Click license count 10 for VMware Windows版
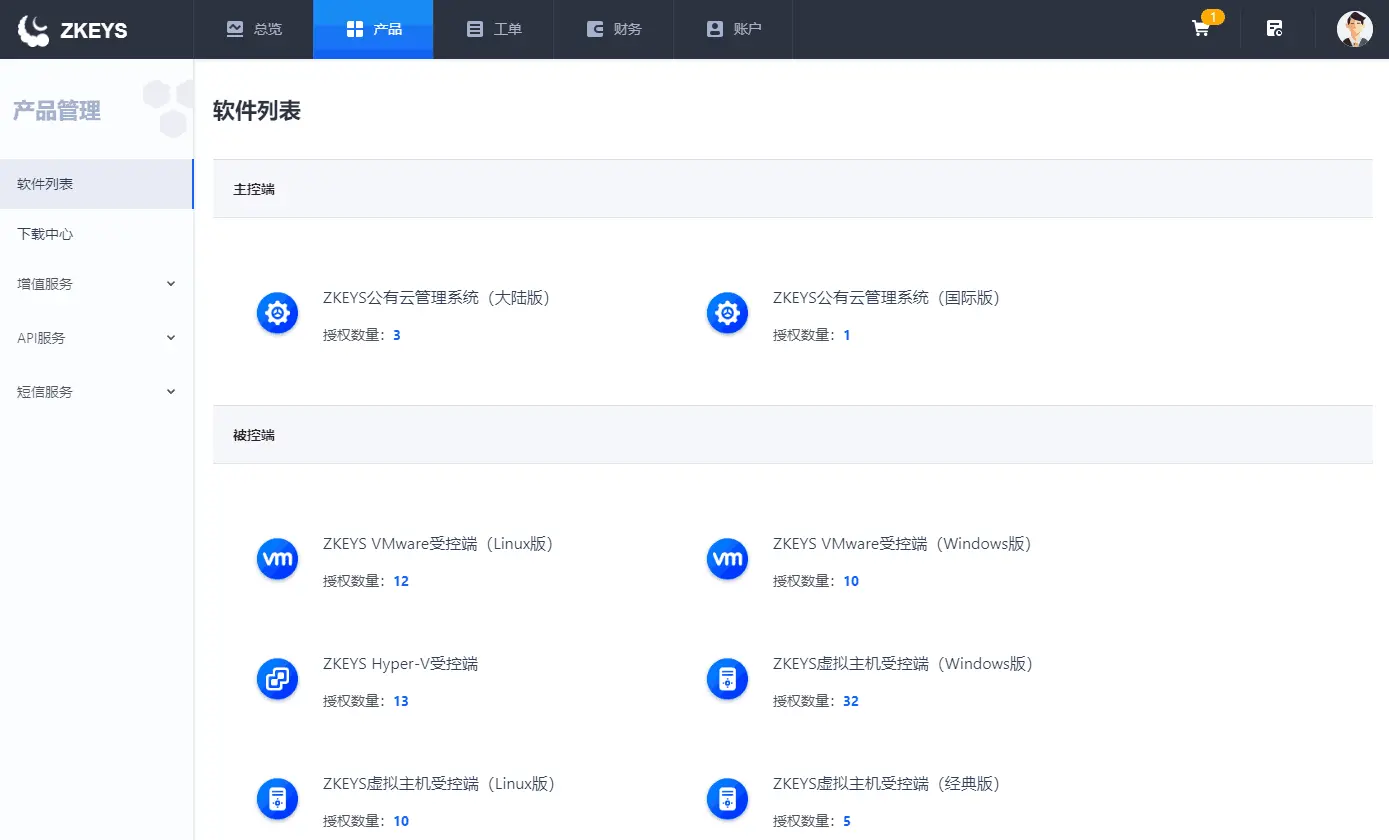 pos(851,581)
